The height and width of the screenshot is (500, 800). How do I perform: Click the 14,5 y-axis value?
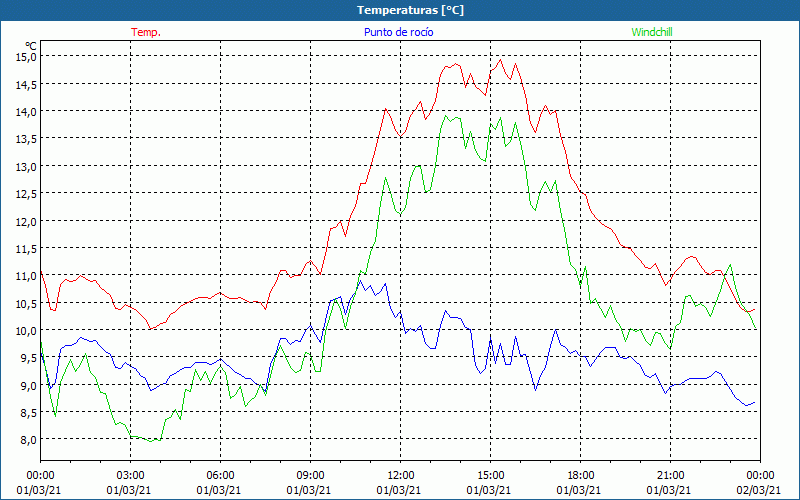(x=27, y=84)
